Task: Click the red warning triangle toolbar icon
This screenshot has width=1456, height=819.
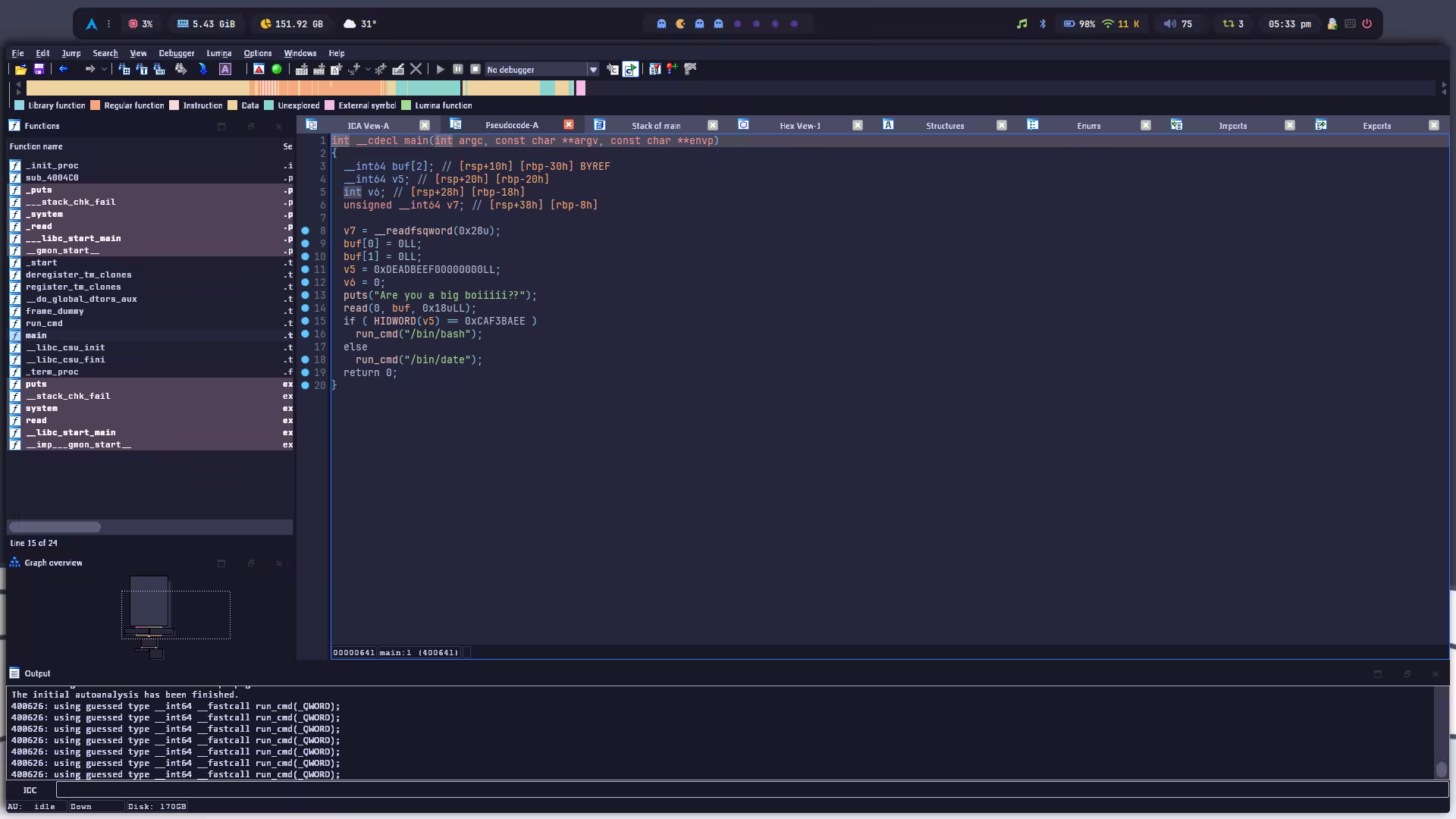Action: [259, 69]
